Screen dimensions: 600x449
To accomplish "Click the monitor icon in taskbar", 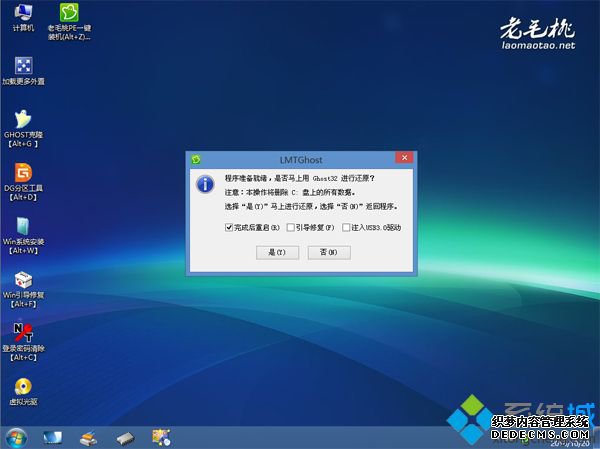I will click(52, 437).
